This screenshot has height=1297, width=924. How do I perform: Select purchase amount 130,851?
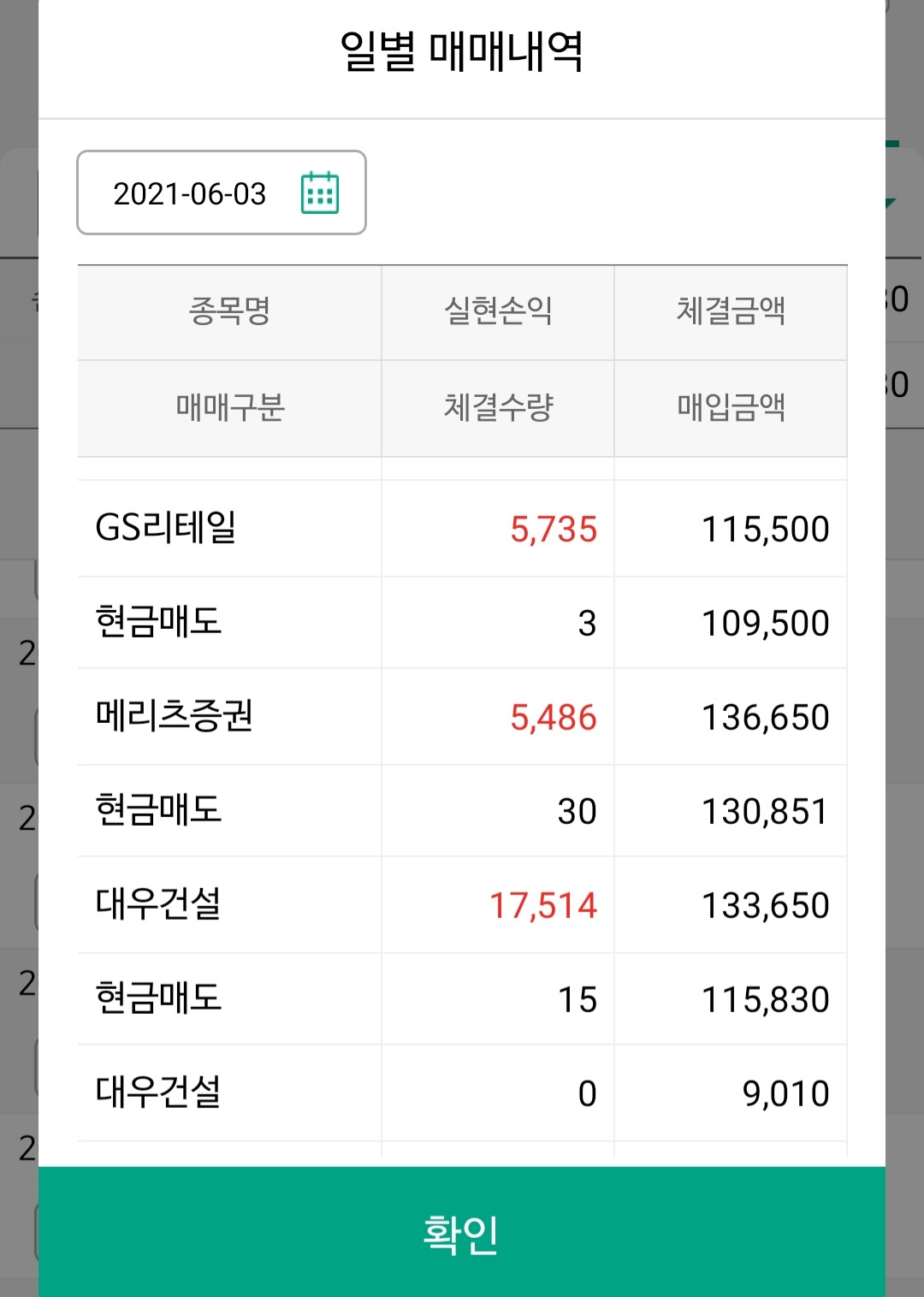[x=766, y=812]
